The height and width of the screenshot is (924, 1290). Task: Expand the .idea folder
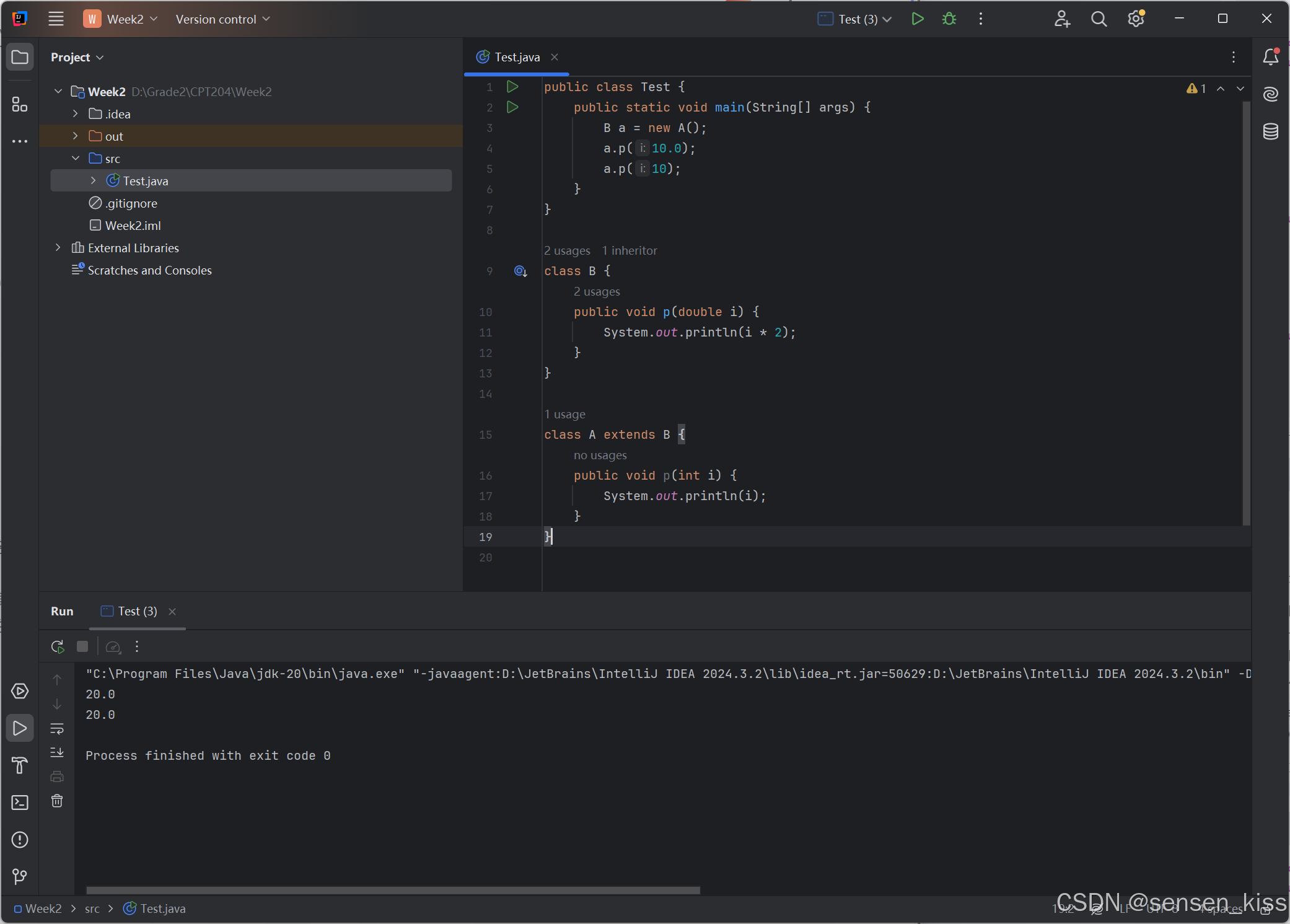(x=76, y=114)
